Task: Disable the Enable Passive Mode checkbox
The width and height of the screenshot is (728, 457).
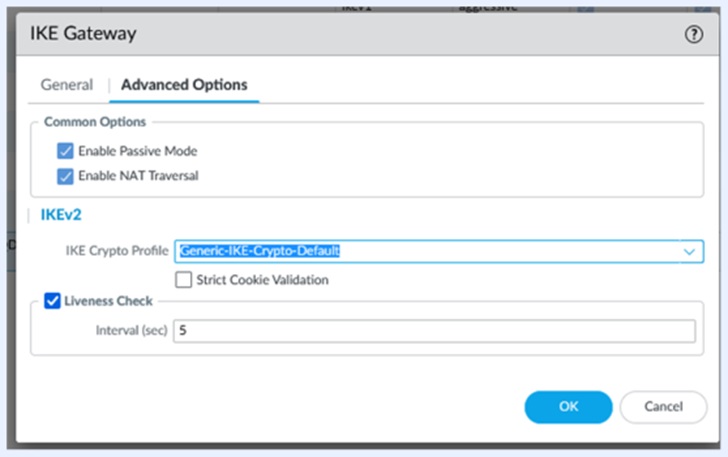Action: (x=66, y=151)
